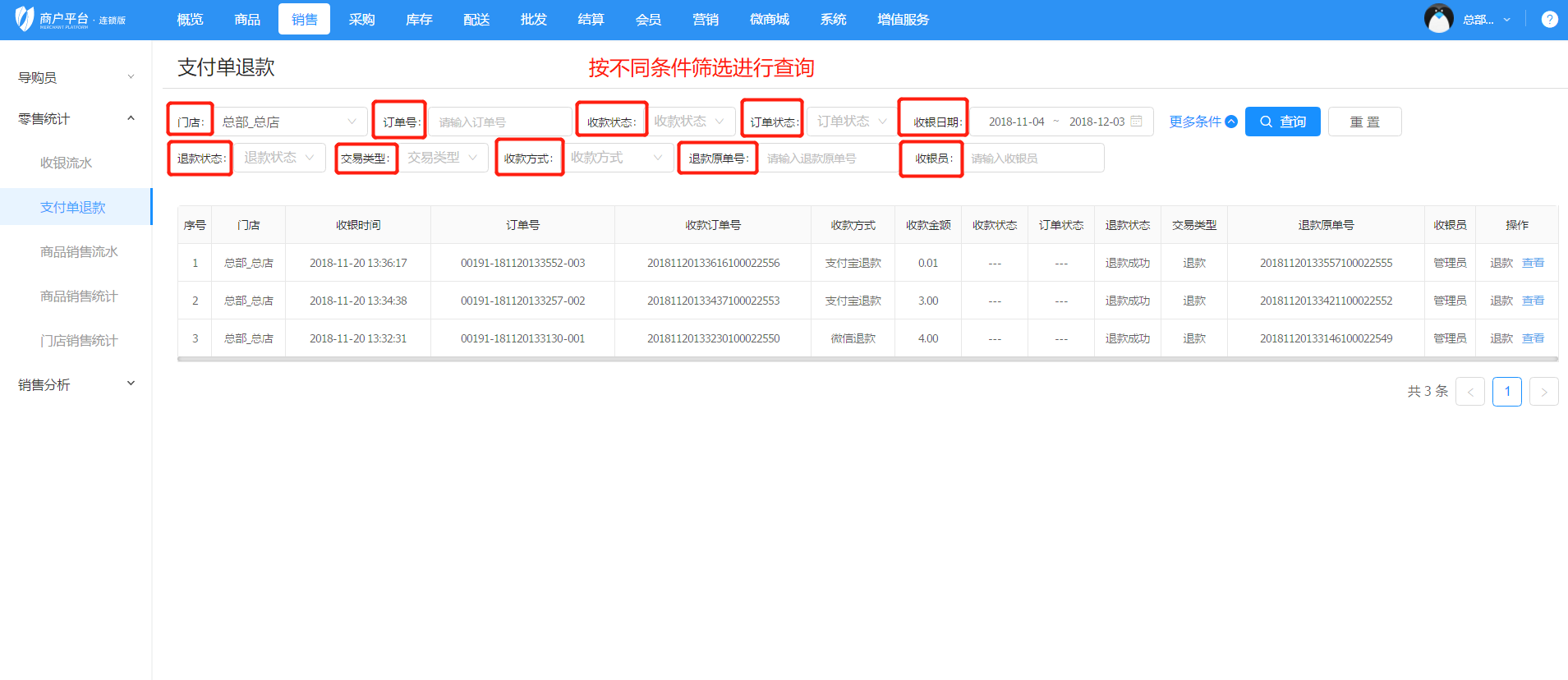This screenshot has height=680, width=1568.
Task: Open the 会员 top menu
Action: [648, 20]
